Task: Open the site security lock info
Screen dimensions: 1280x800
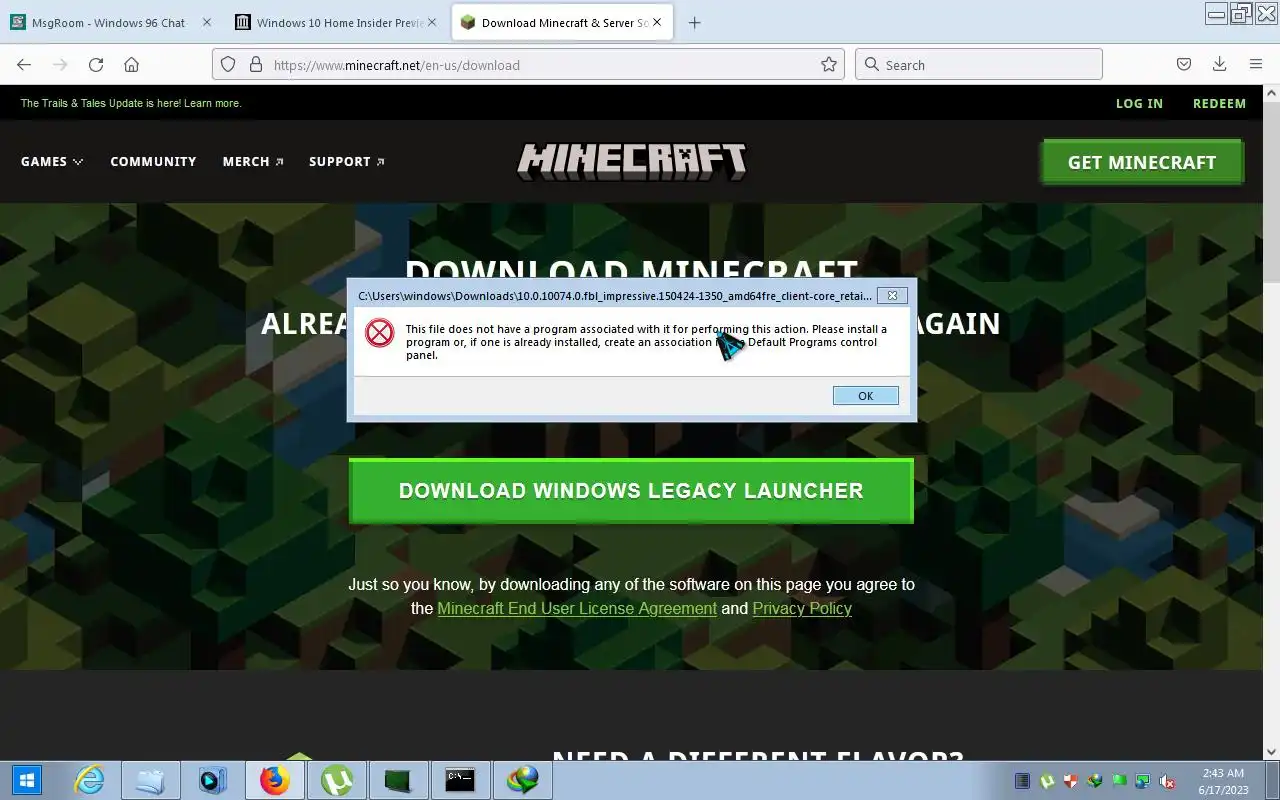Action: click(255, 64)
